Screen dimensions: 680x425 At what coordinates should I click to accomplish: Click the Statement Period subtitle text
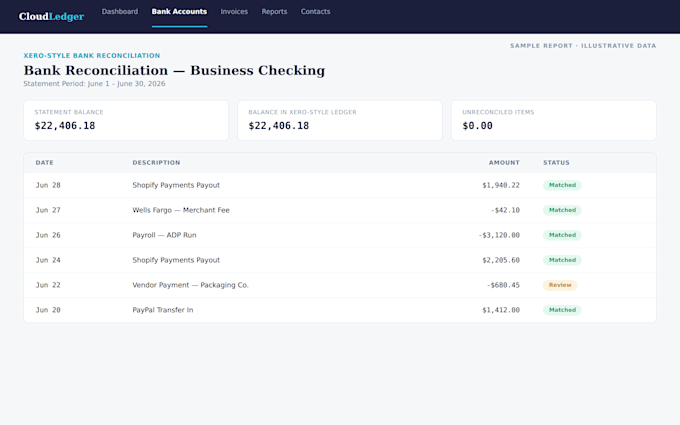click(94, 84)
